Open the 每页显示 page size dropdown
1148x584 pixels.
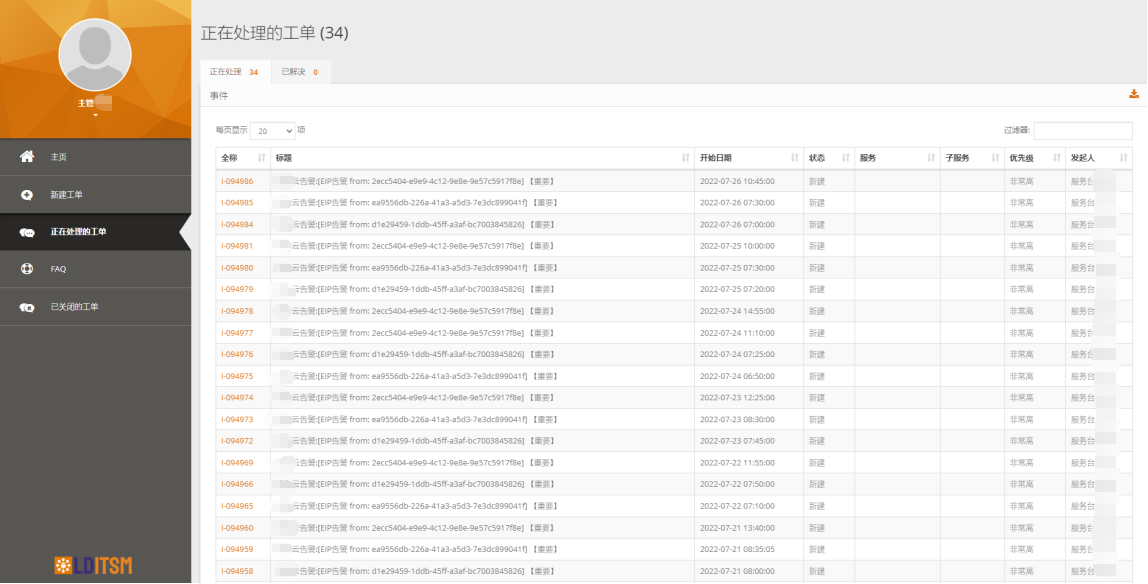[272, 131]
